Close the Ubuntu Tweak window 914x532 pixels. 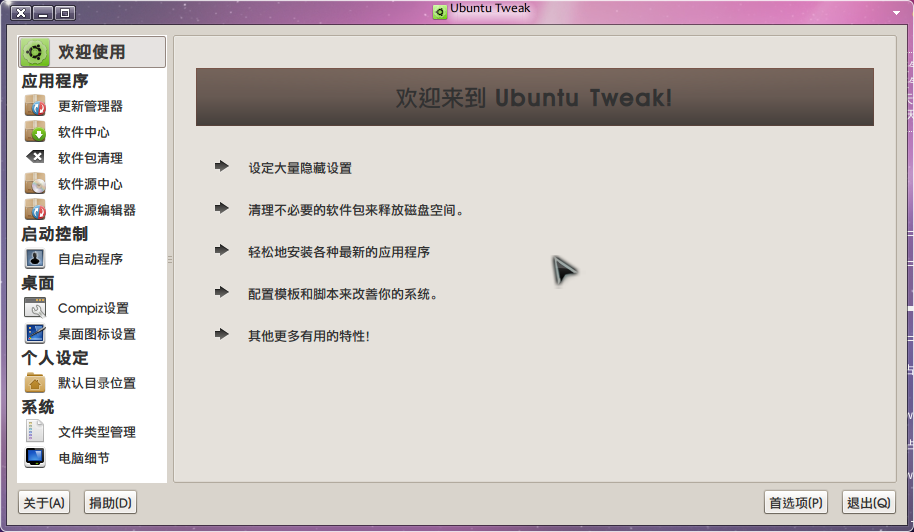pyautogui.click(x=21, y=13)
